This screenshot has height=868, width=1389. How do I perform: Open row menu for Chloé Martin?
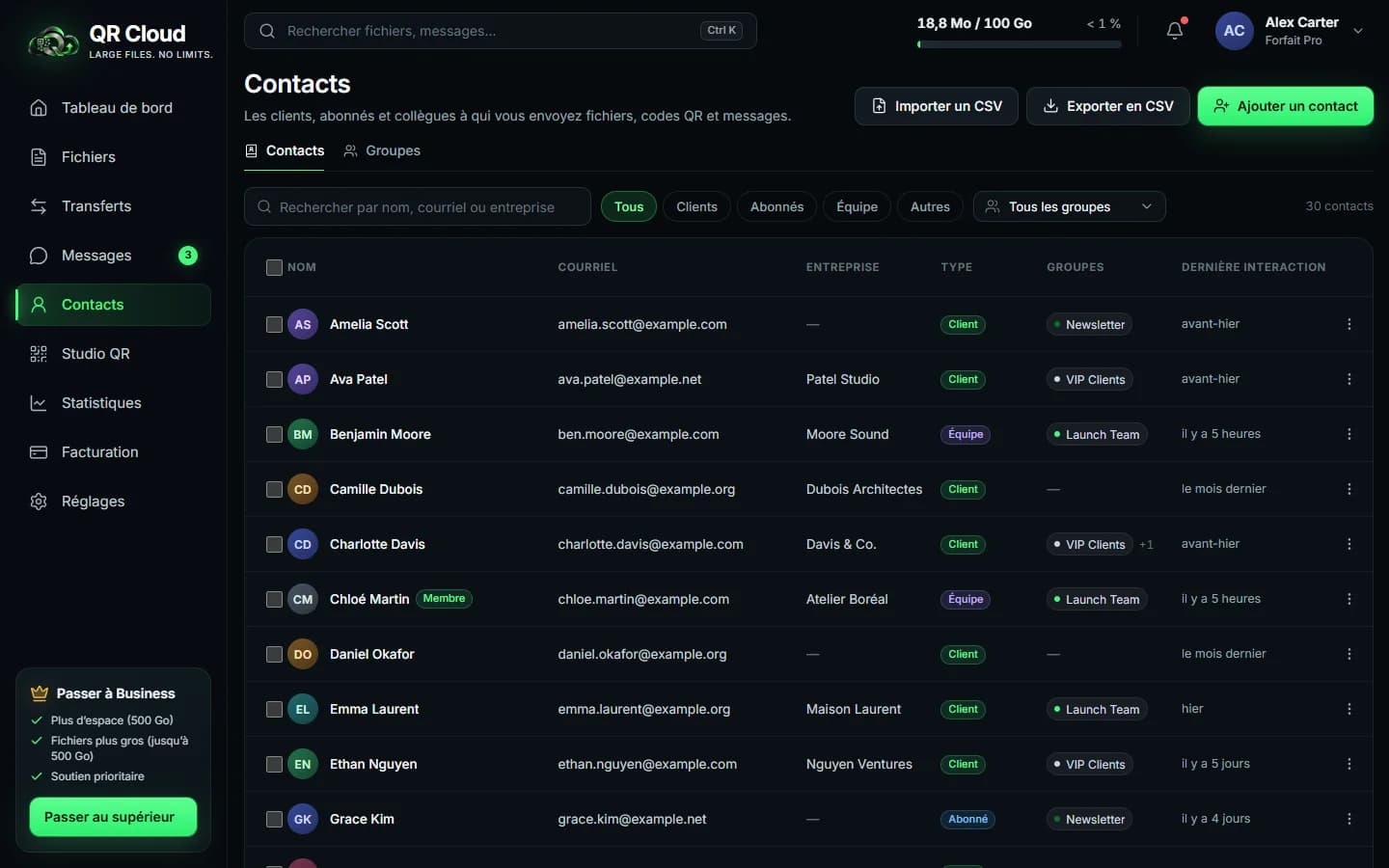click(x=1348, y=599)
